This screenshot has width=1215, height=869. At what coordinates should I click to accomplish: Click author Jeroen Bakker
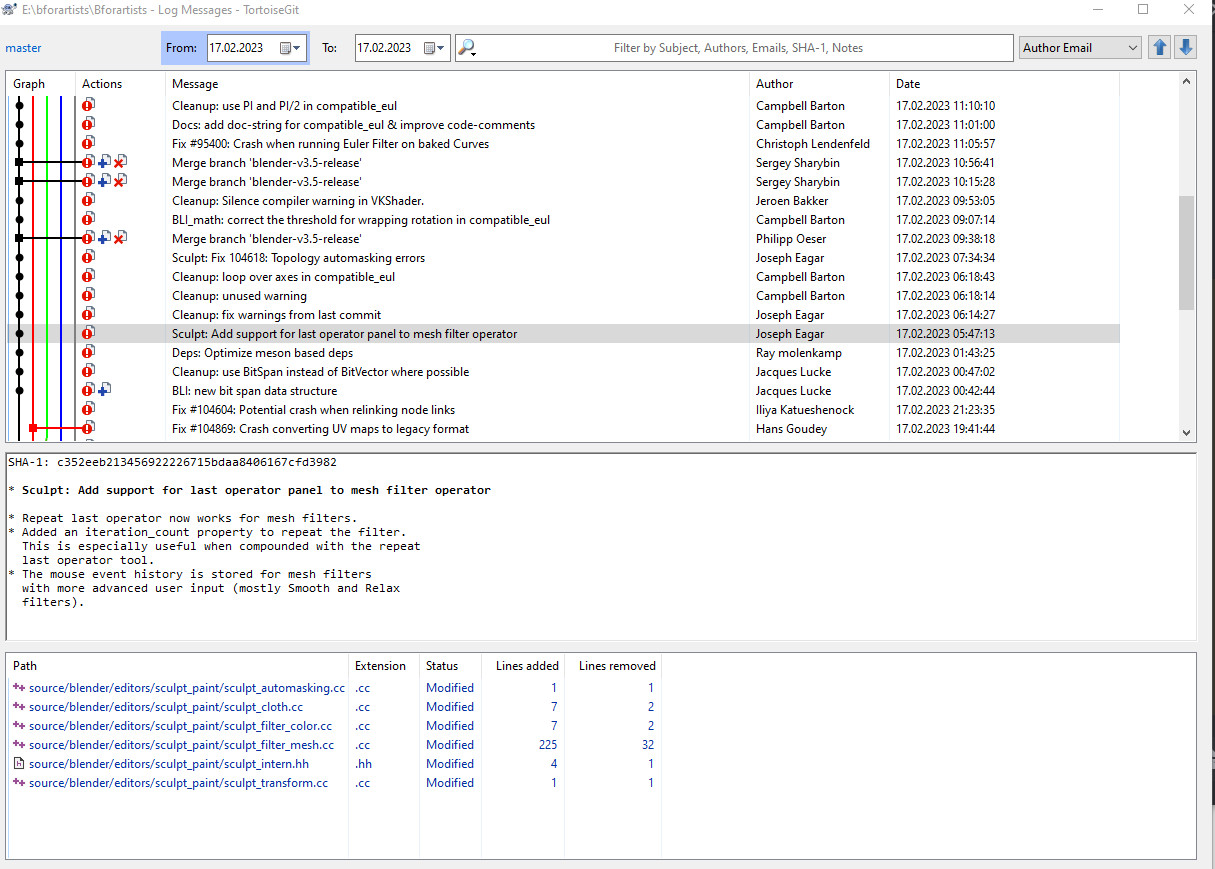click(x=793, y=200)
